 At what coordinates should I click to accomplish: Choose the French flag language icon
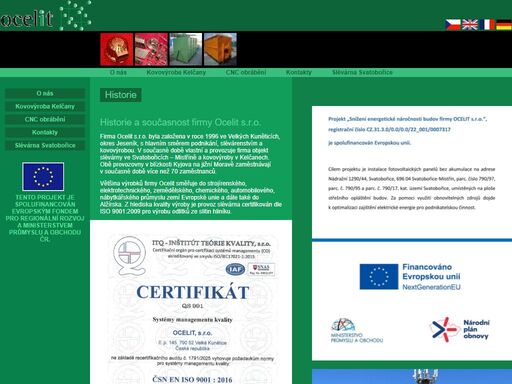(x=487, y=25)
